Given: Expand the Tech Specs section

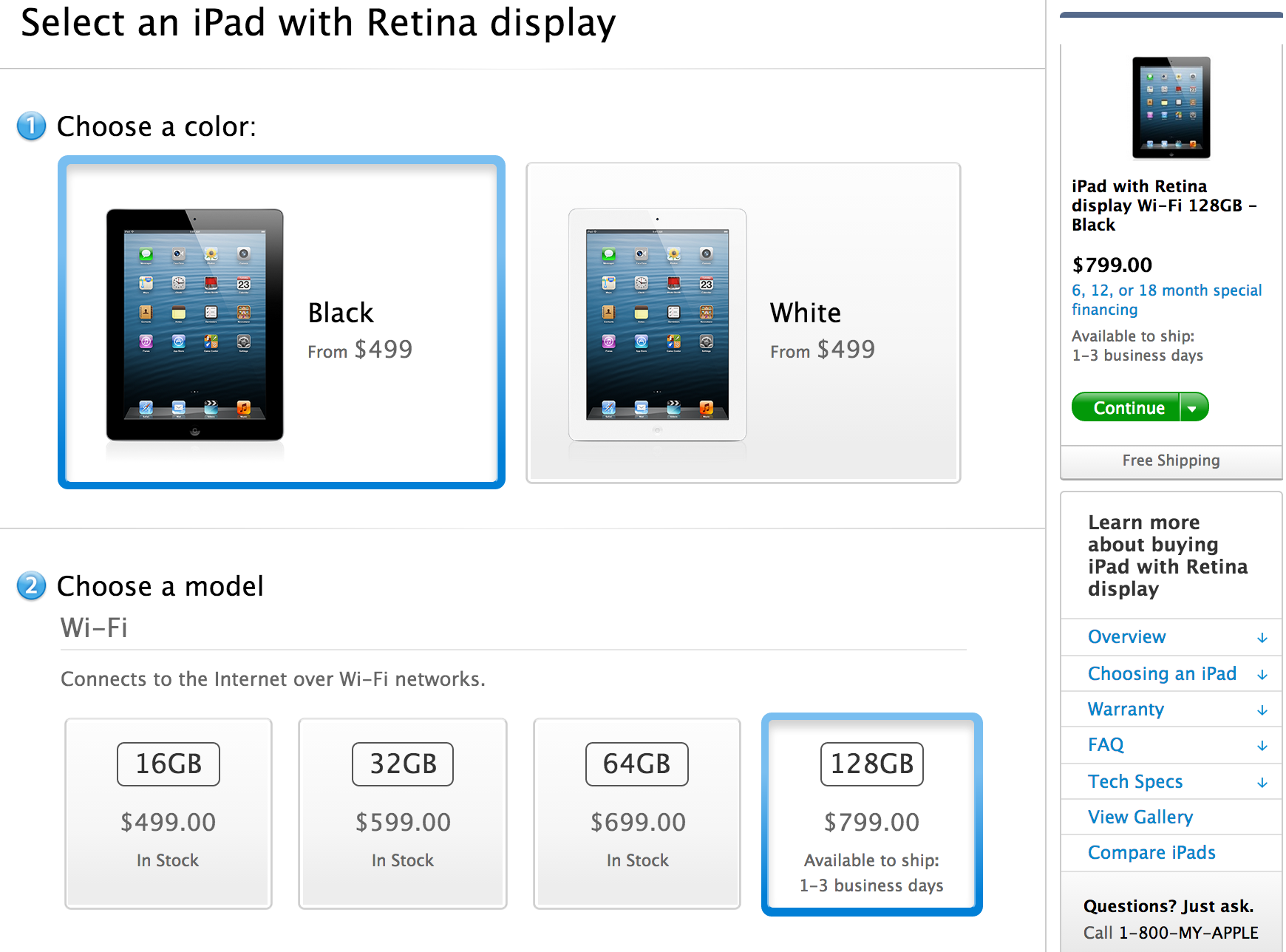Looking at the screenshot, I should pyautogui.click(x=1135, y=781).
